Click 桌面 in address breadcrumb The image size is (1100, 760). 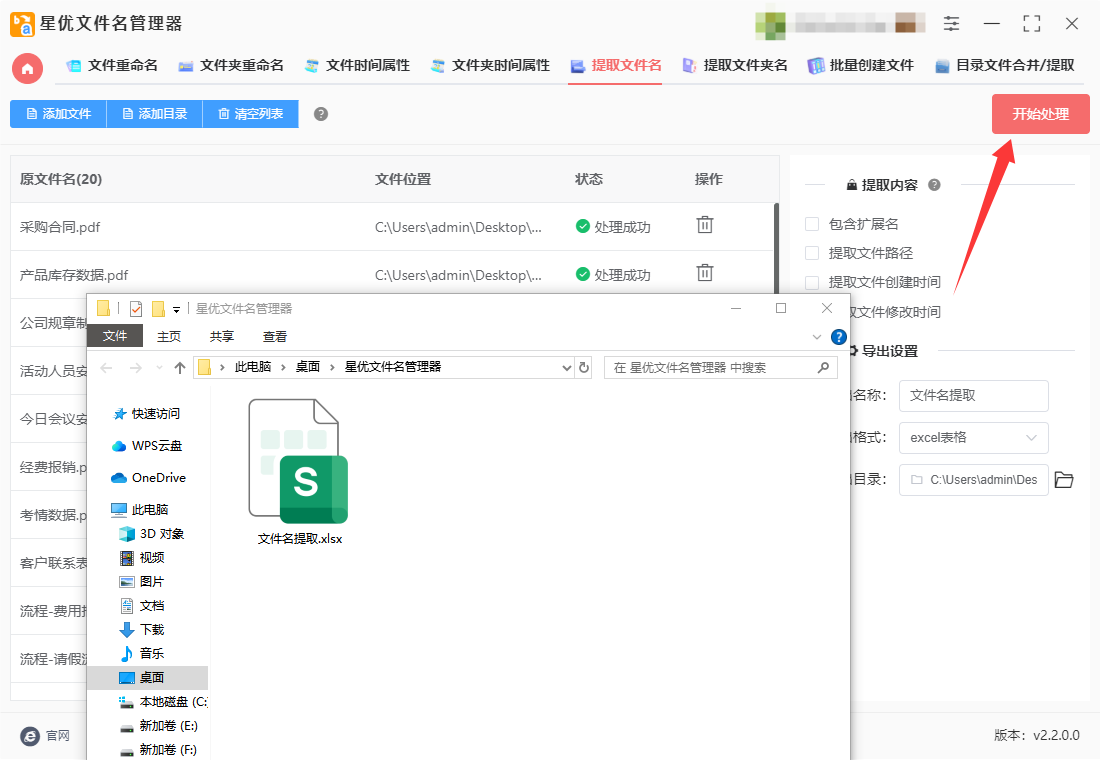[x=308, y=367]
